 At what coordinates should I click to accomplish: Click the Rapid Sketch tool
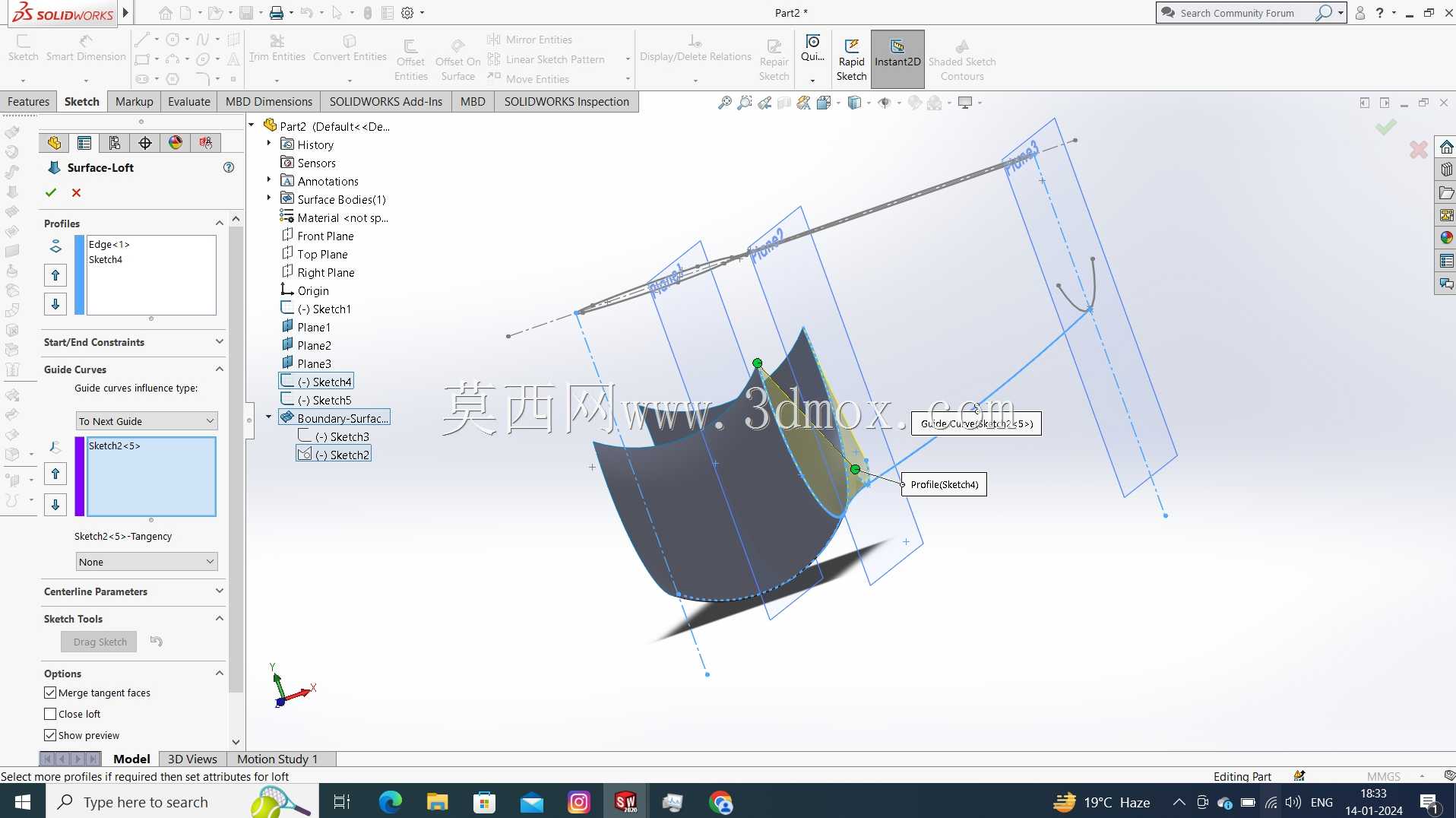851,59
